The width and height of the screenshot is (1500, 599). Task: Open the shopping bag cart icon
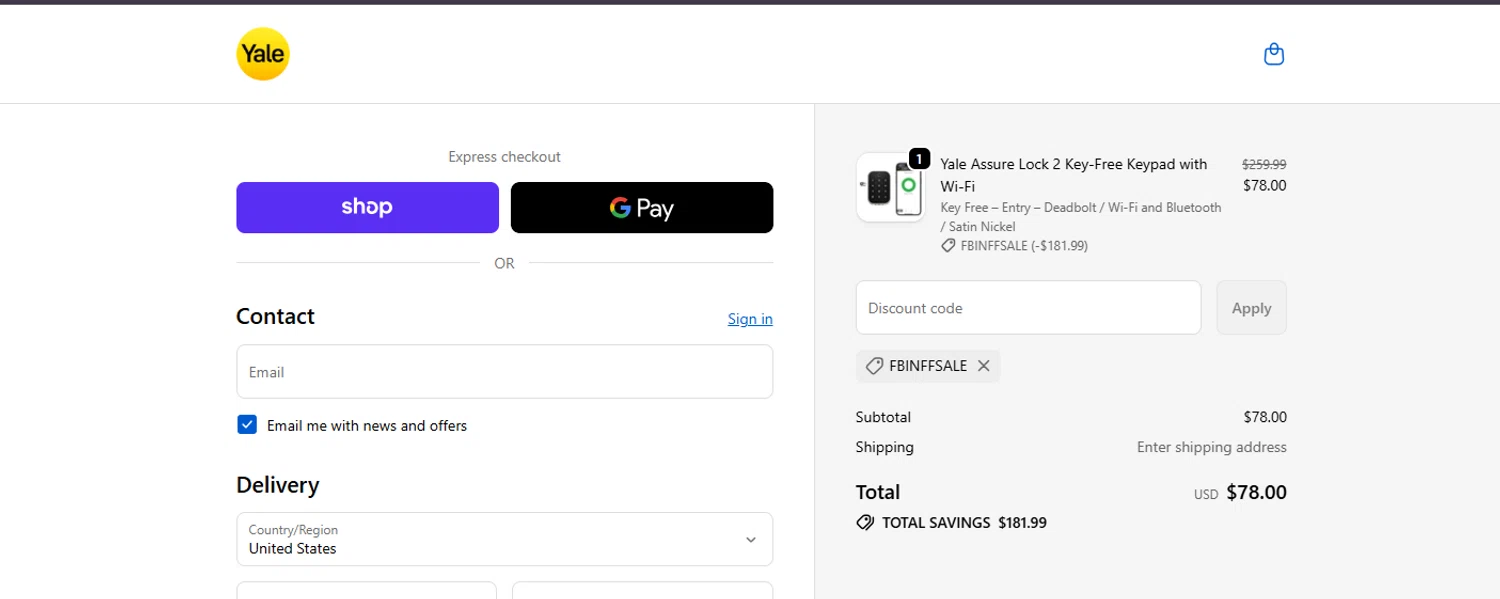coord(1274,54)
